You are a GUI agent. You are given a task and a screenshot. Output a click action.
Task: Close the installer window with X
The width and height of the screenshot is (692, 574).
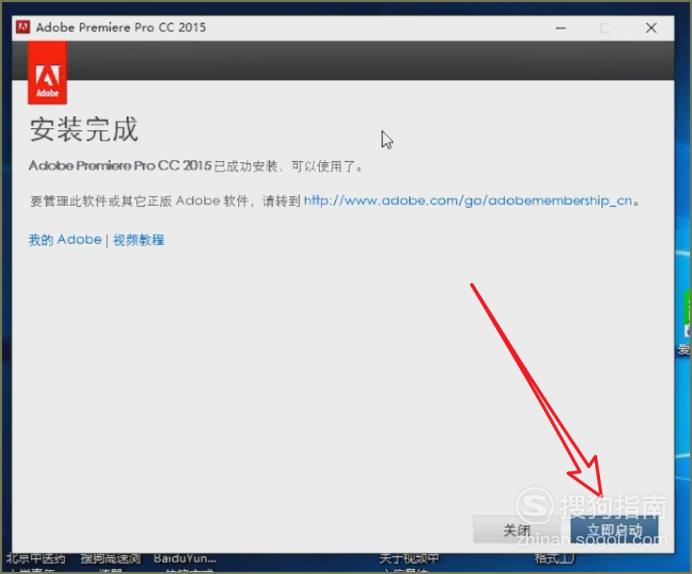click(651, 28)
